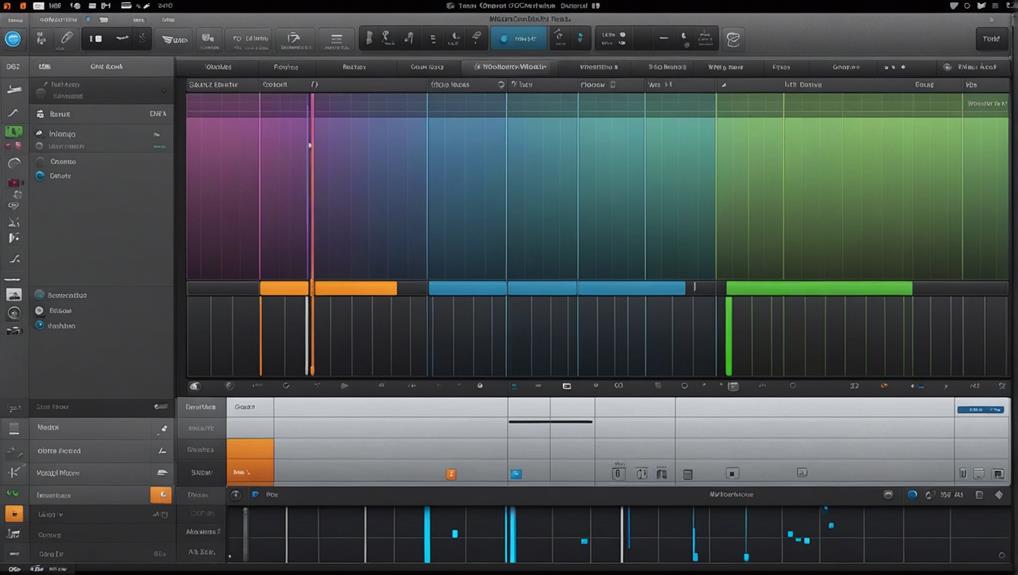Click the large orange cell in lower editor
Viewport: 1018px width, 575px height.
click(x=250, y=461)
